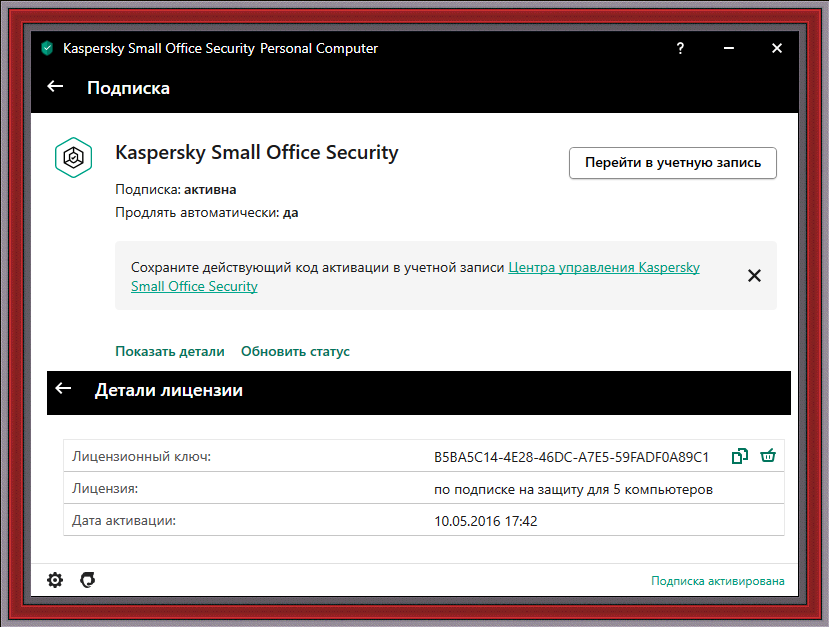Copy the license key to clipboard

click(x=740, y=456)
